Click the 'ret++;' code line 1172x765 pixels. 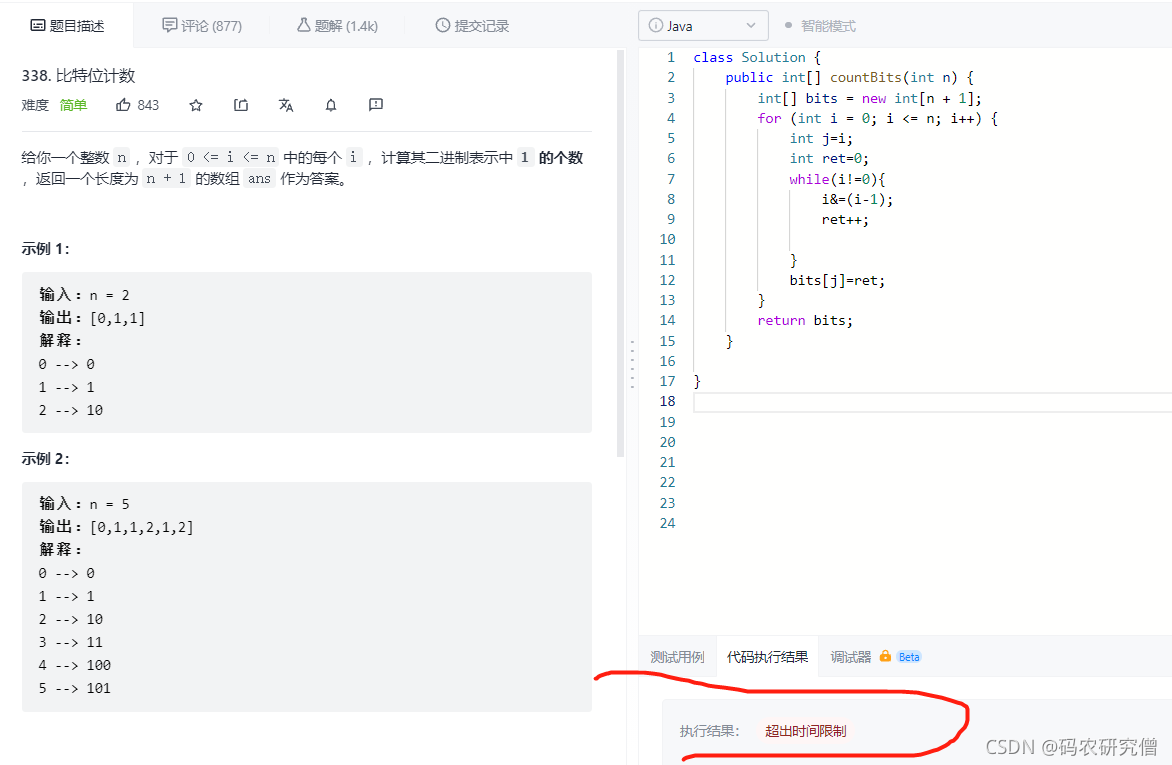tap(845, 219)
